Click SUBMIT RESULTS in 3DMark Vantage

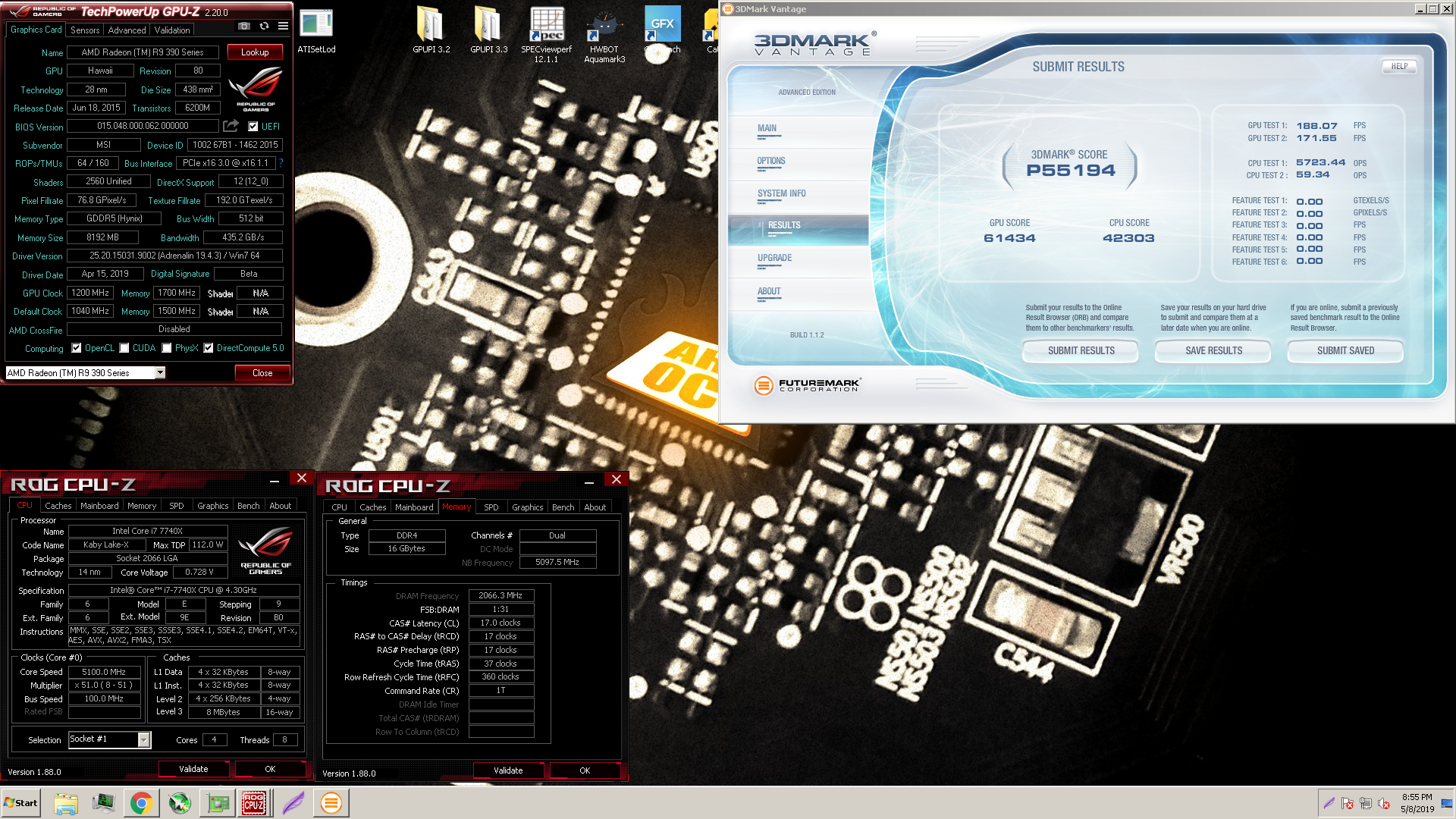point(1081,351)
